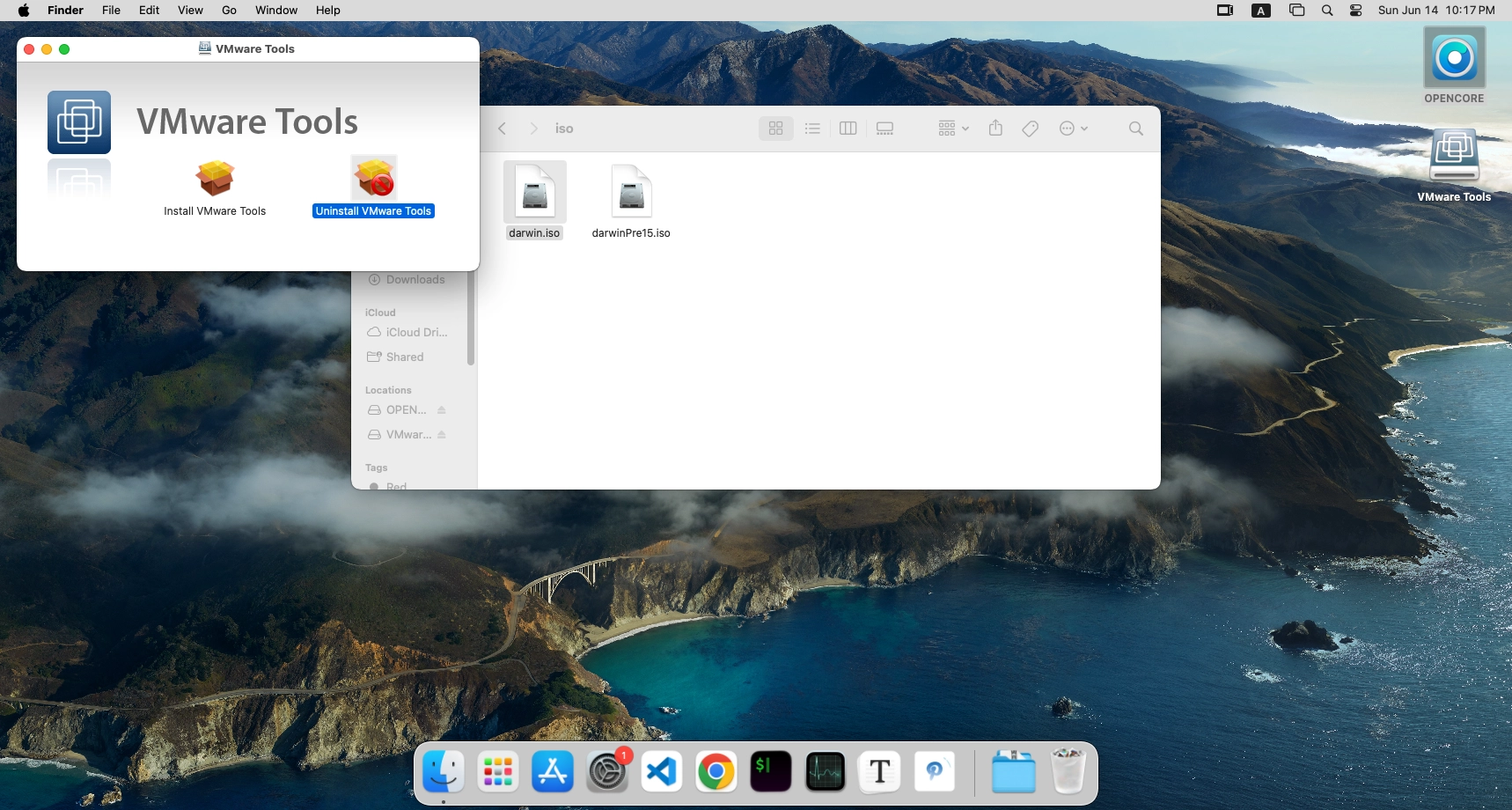Switch iso window to column view
The height and width of the screenshot is (810, 1512).
(848, 129)
